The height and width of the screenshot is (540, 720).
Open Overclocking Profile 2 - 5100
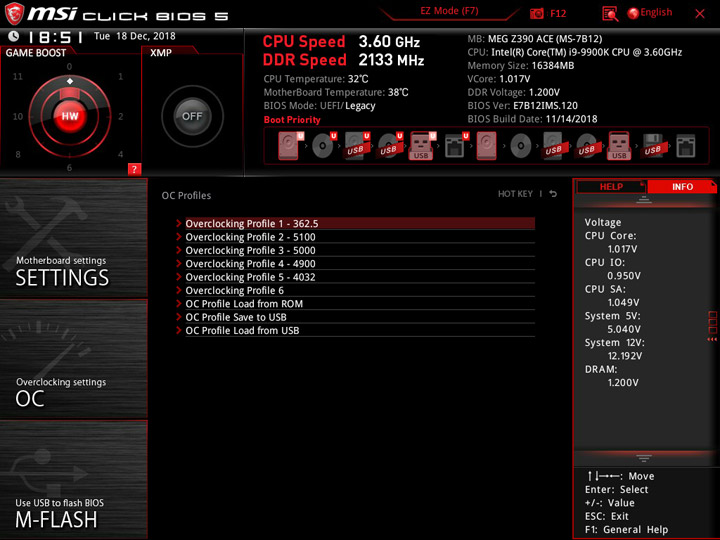pos(360,237)
